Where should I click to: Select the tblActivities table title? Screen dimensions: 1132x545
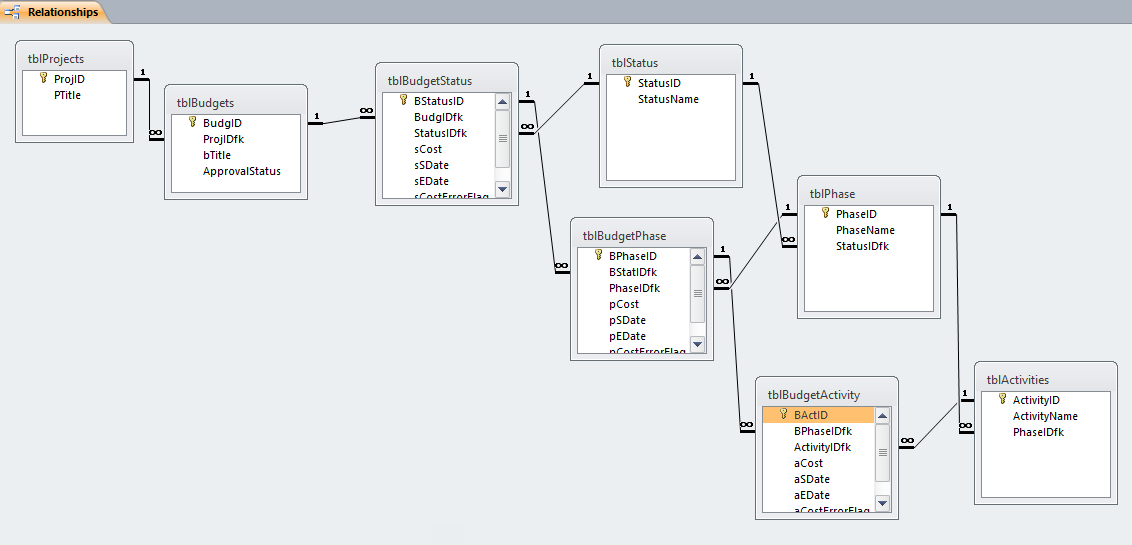pos(1017,379)
